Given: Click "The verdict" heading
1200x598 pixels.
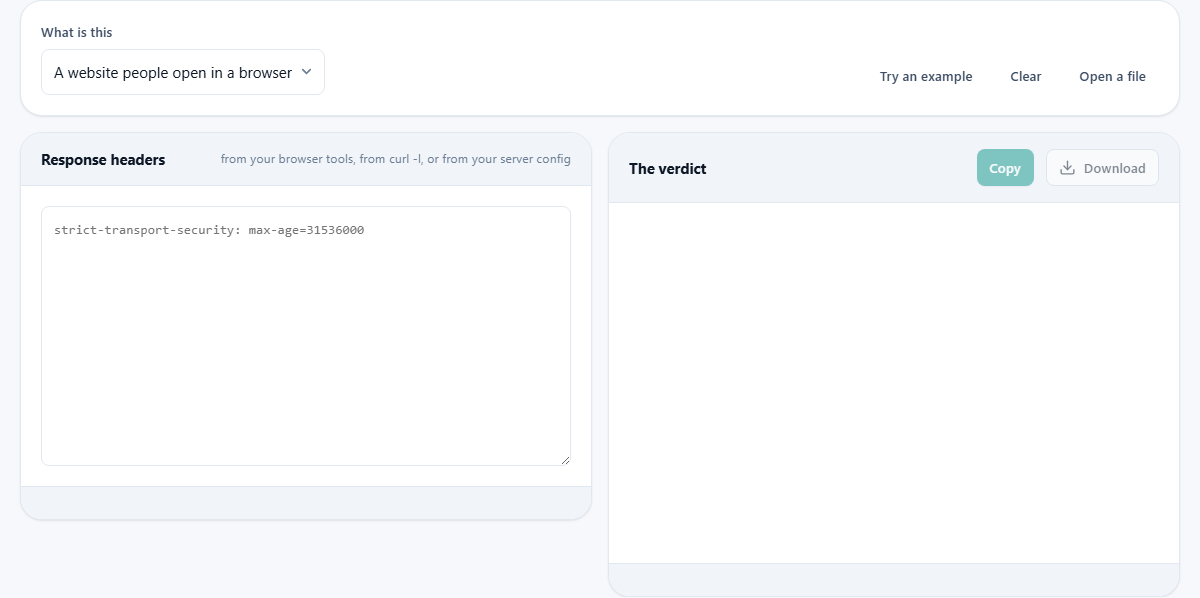Looking at the screenshot, I should click(x=667, y=169).
